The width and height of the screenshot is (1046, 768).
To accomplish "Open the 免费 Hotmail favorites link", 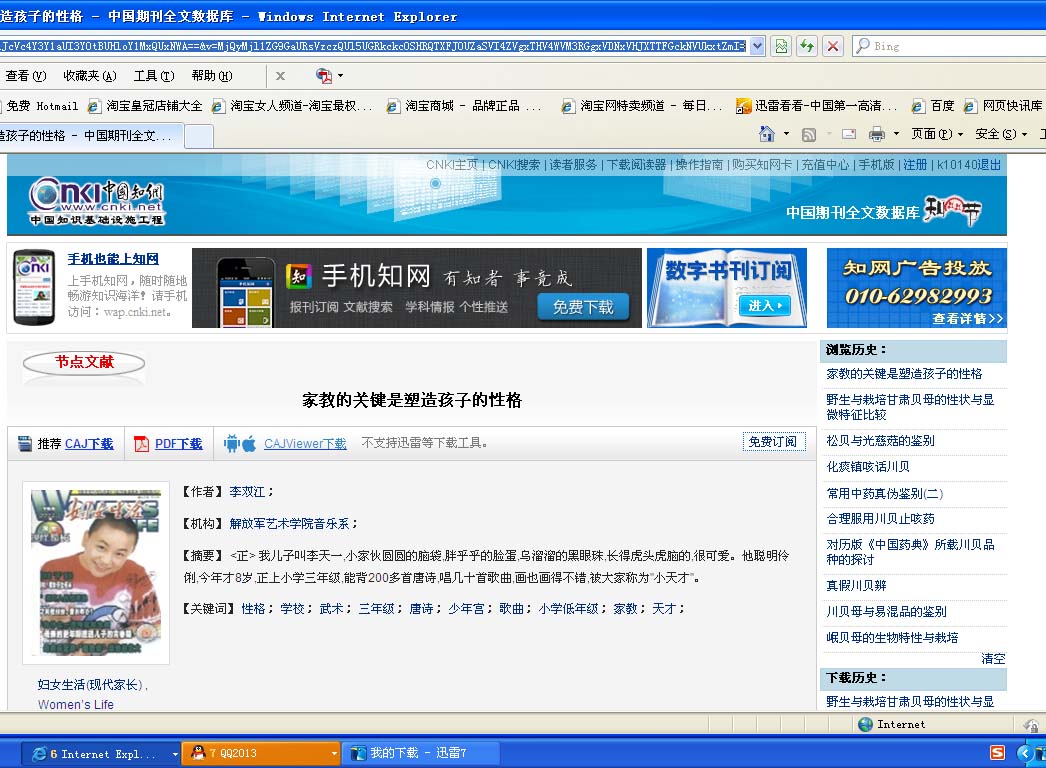I will coord(41,106).
